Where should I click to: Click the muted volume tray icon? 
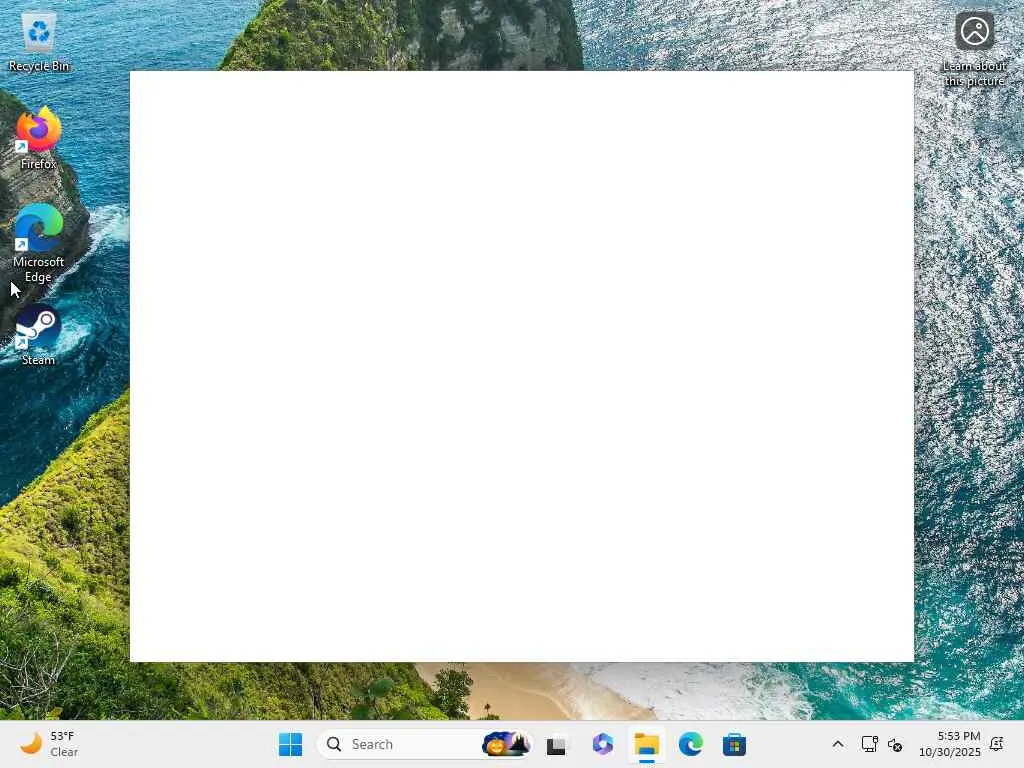coord(895,744)
